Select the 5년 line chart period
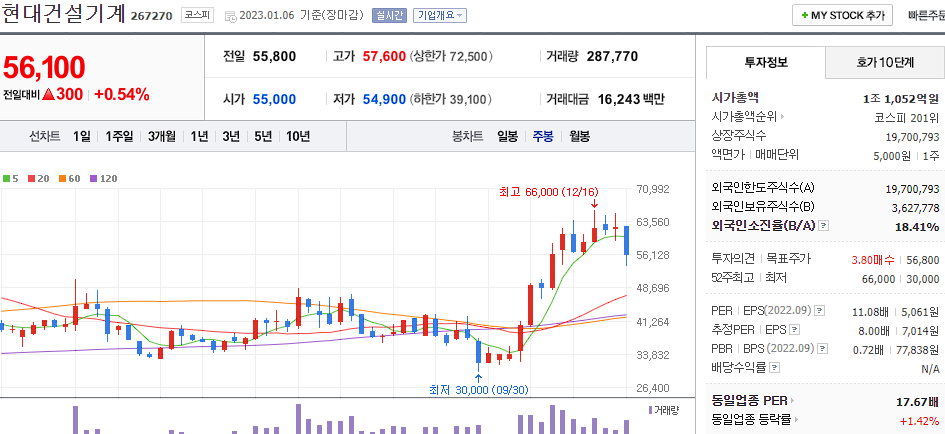Viewport: 945px width, 434px height. (x=263, y=136)
